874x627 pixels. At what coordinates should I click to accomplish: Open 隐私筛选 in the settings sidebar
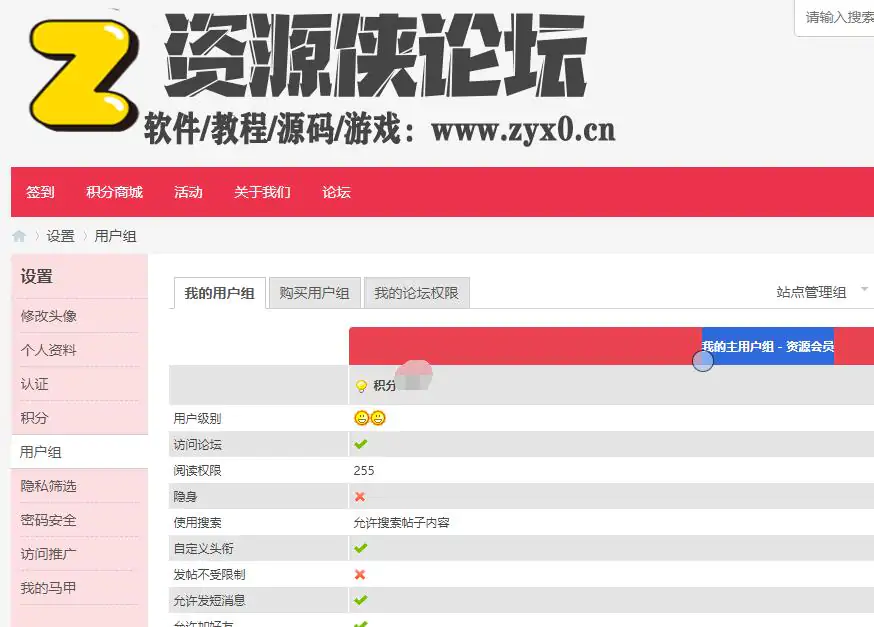[x=48, y=486]
